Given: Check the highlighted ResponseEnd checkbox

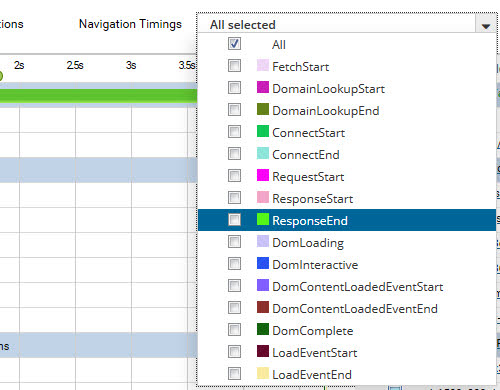Looking at the screenshot, I should [x=234, y=220].
